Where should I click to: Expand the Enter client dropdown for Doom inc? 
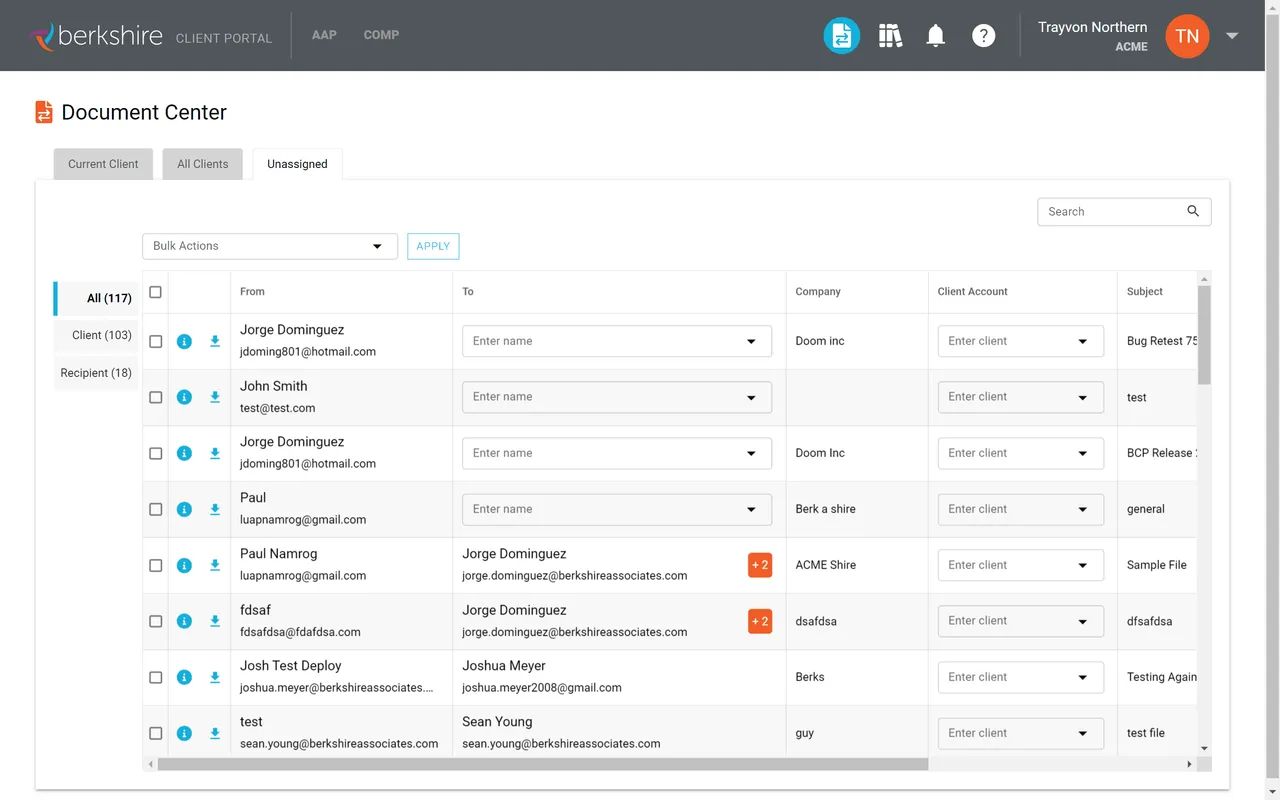pos(1019,341)
